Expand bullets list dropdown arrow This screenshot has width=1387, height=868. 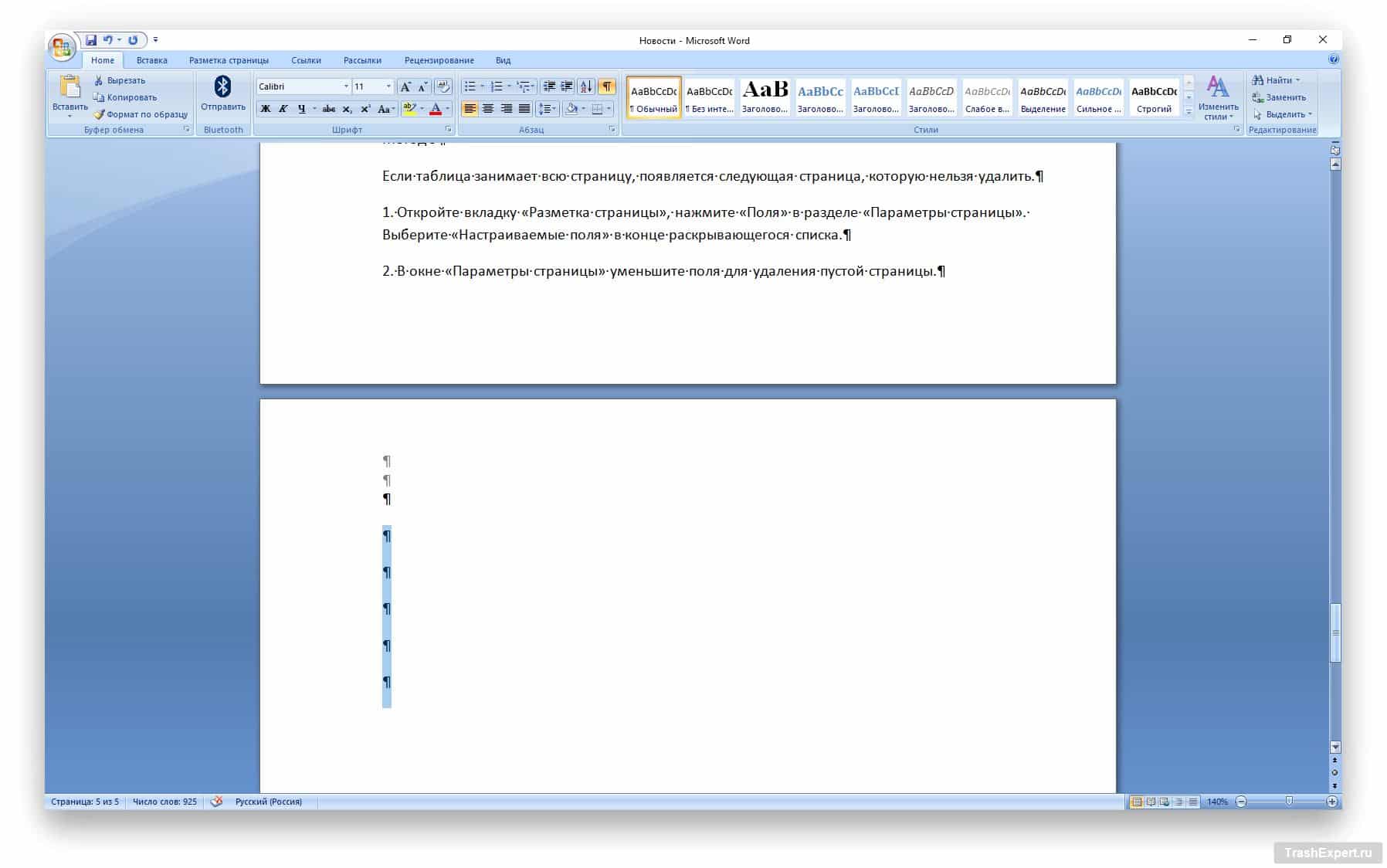click(x=482, y=86)
